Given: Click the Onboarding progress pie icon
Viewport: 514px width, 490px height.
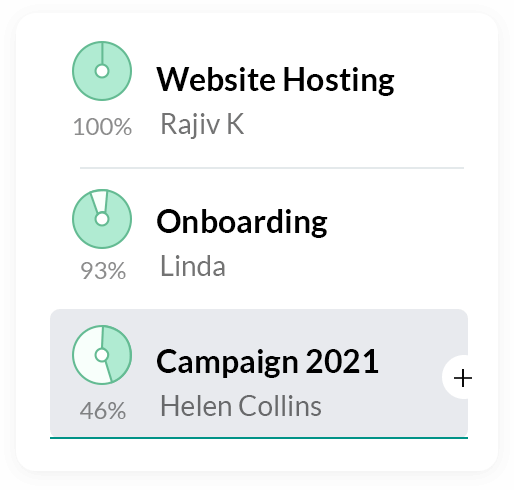Looking at the screenshot, I should [102, 219].
